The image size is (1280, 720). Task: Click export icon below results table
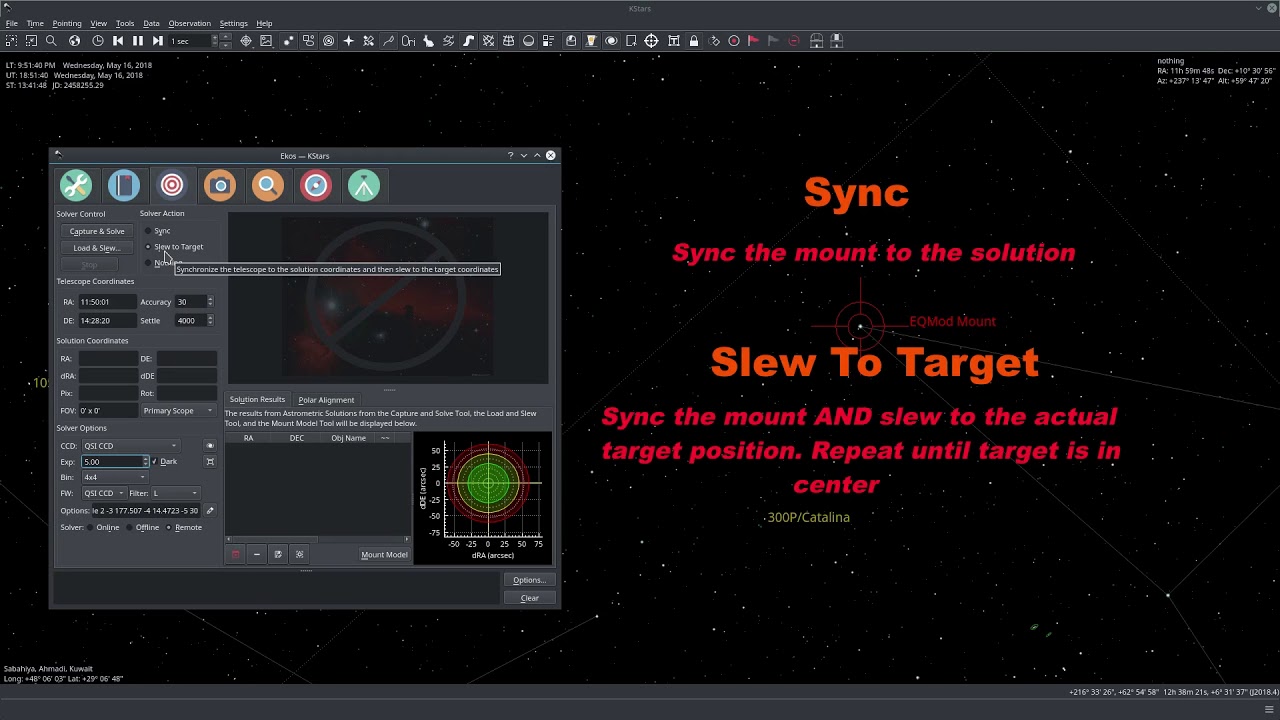(x=278, y=554)
